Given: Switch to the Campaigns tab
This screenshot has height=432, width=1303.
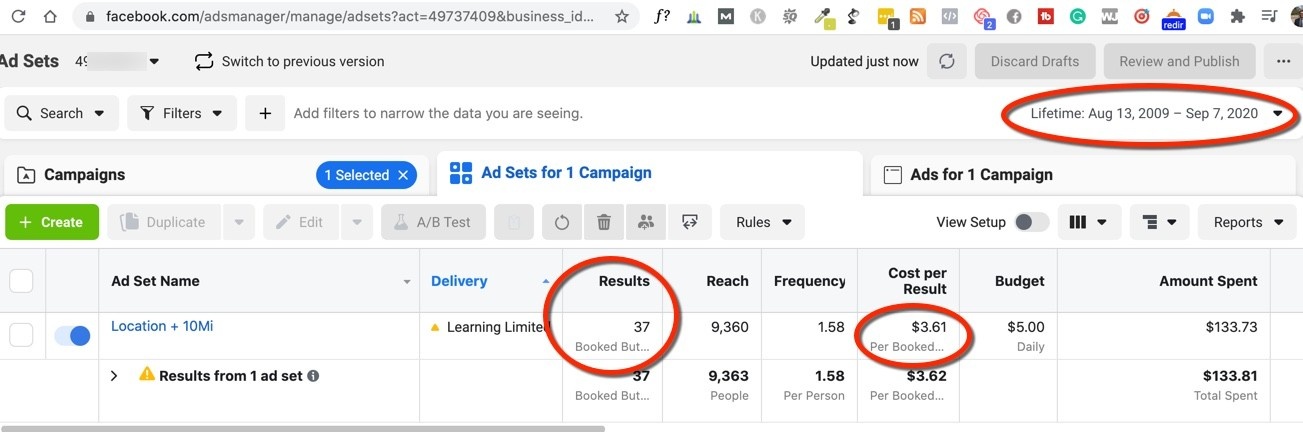Looking at the screenshot, I should (84, 175).
